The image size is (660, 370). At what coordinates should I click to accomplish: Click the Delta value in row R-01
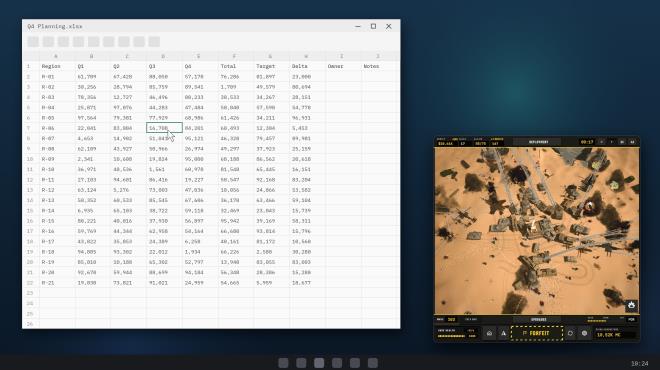[307, 77]
